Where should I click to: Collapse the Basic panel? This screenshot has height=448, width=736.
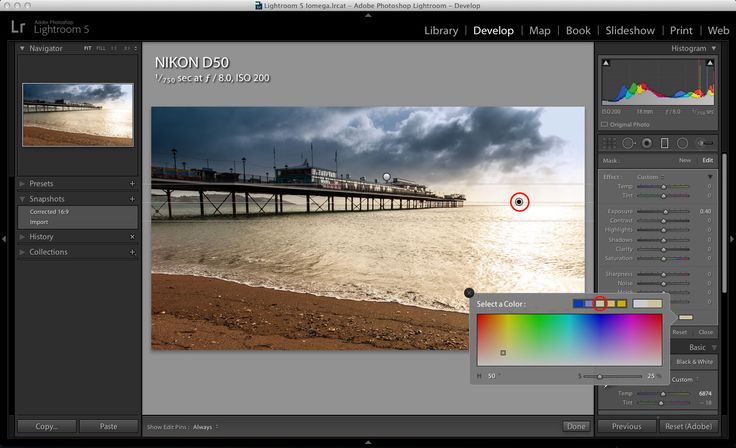pyautogui.click(x=713, y=348)
